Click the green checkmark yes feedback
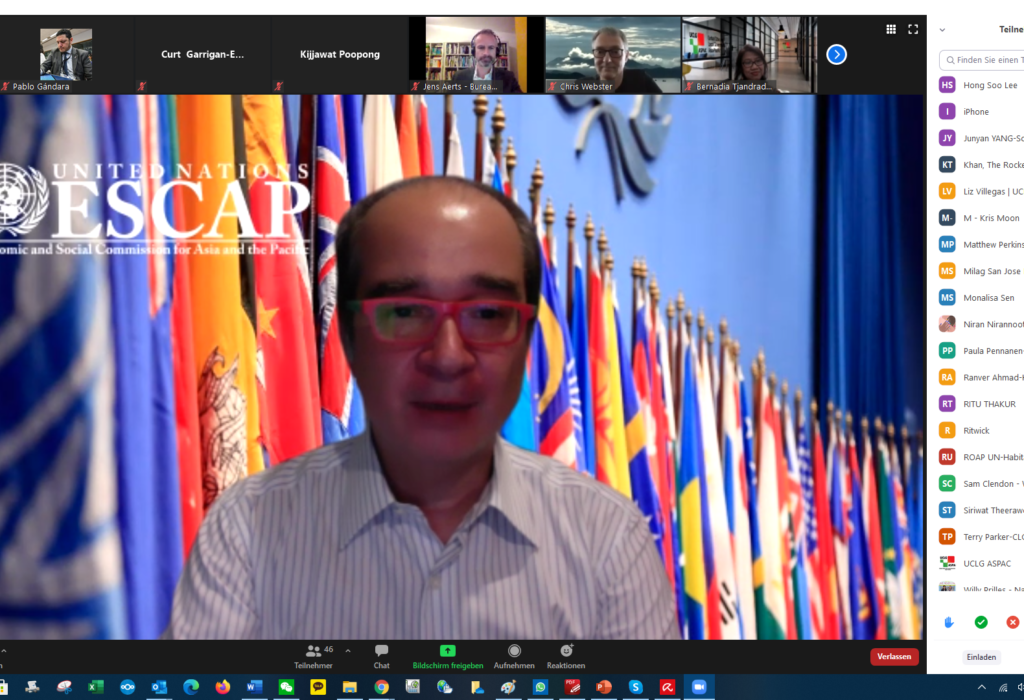This screenshot has height=700, width=1024. (981, 621)
